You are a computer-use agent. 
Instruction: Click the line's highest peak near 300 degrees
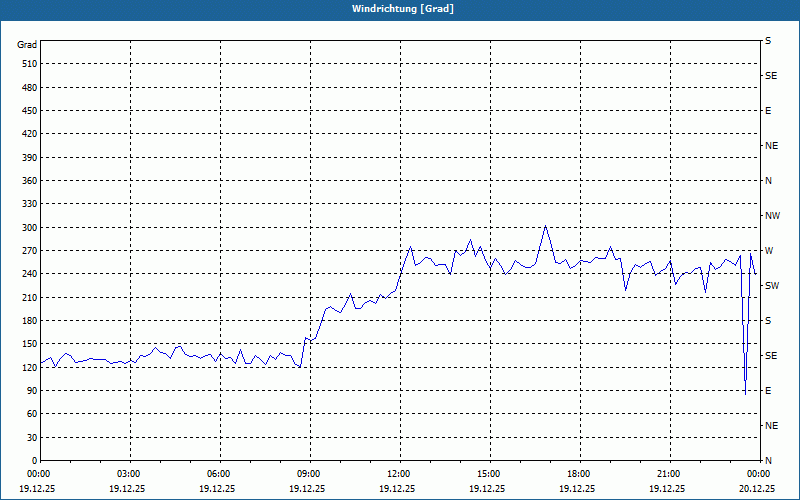545,226
